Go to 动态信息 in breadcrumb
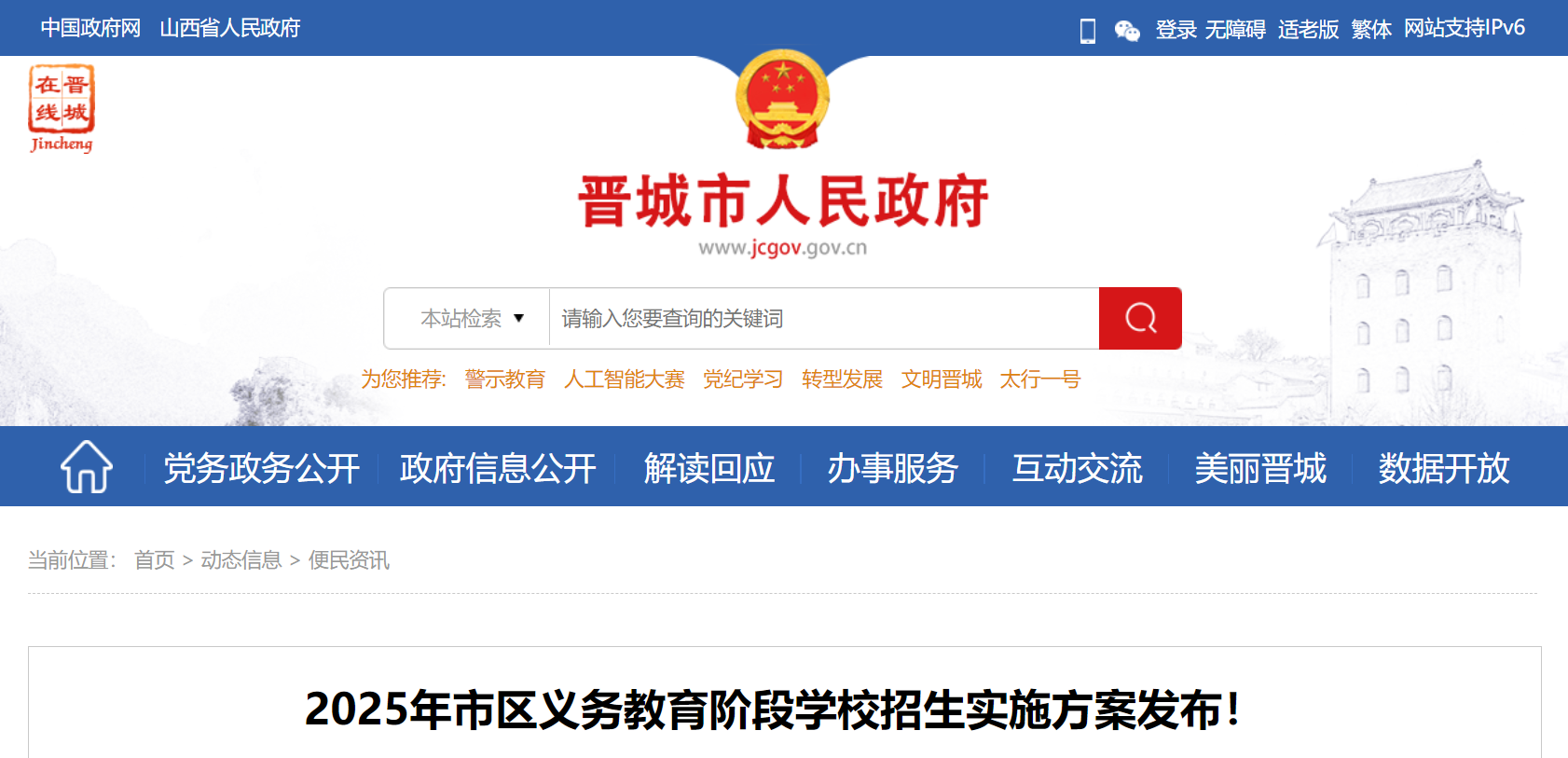 241,559
